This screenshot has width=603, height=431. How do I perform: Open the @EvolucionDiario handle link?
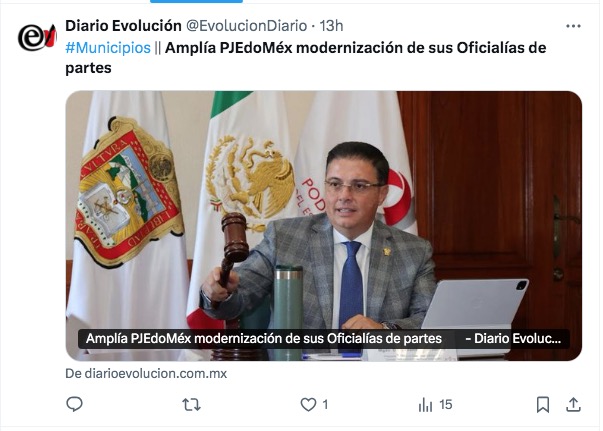click(247, 26)
